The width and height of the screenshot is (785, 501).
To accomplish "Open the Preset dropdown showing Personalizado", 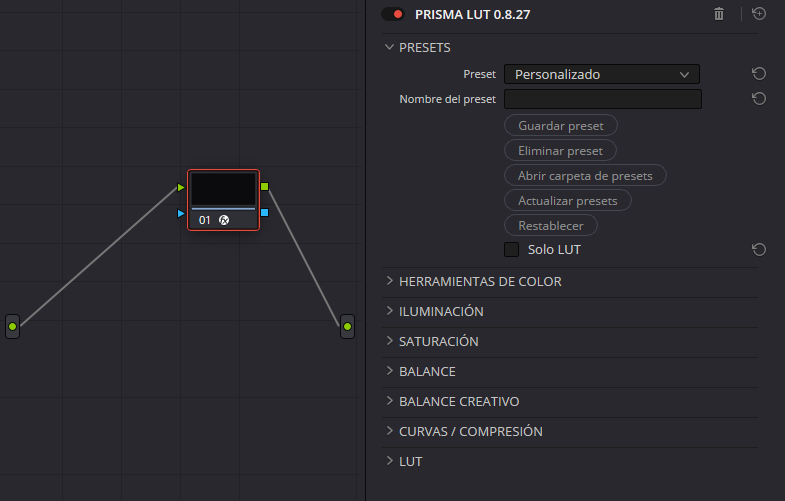I will [602, 74].
